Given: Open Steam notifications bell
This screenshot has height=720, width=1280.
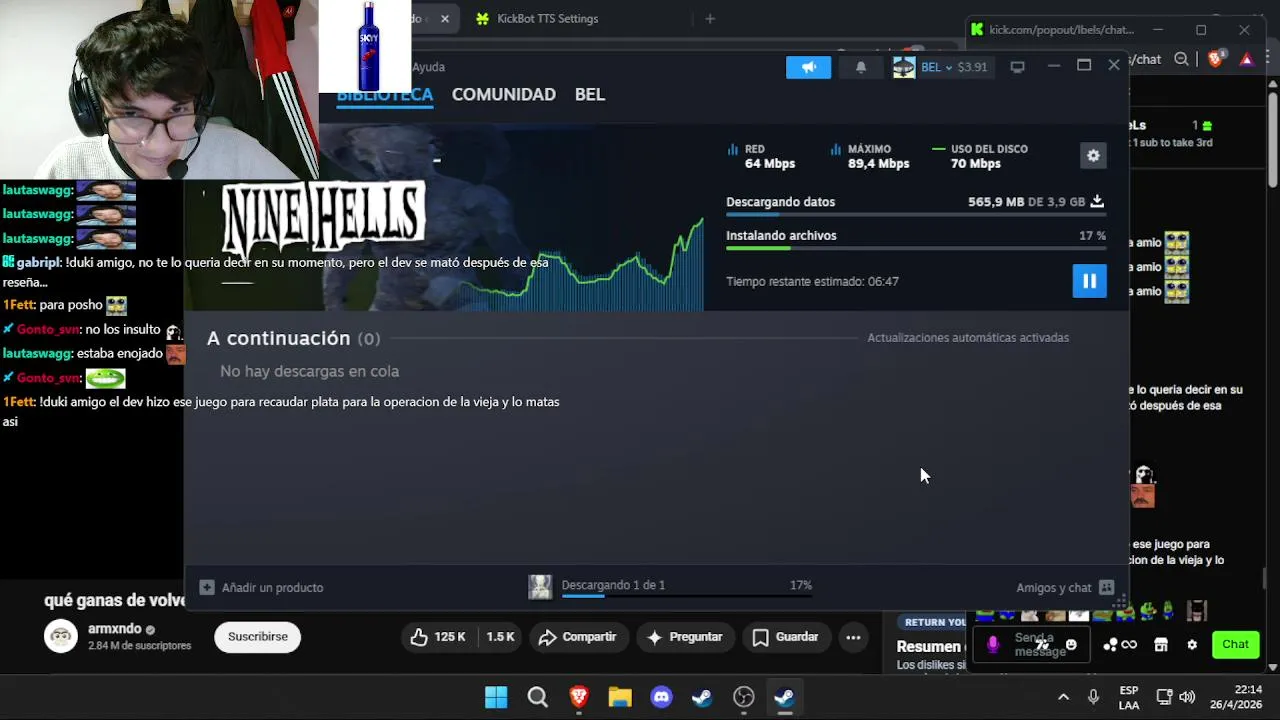Looking at the screenshot, I should 861,67.
